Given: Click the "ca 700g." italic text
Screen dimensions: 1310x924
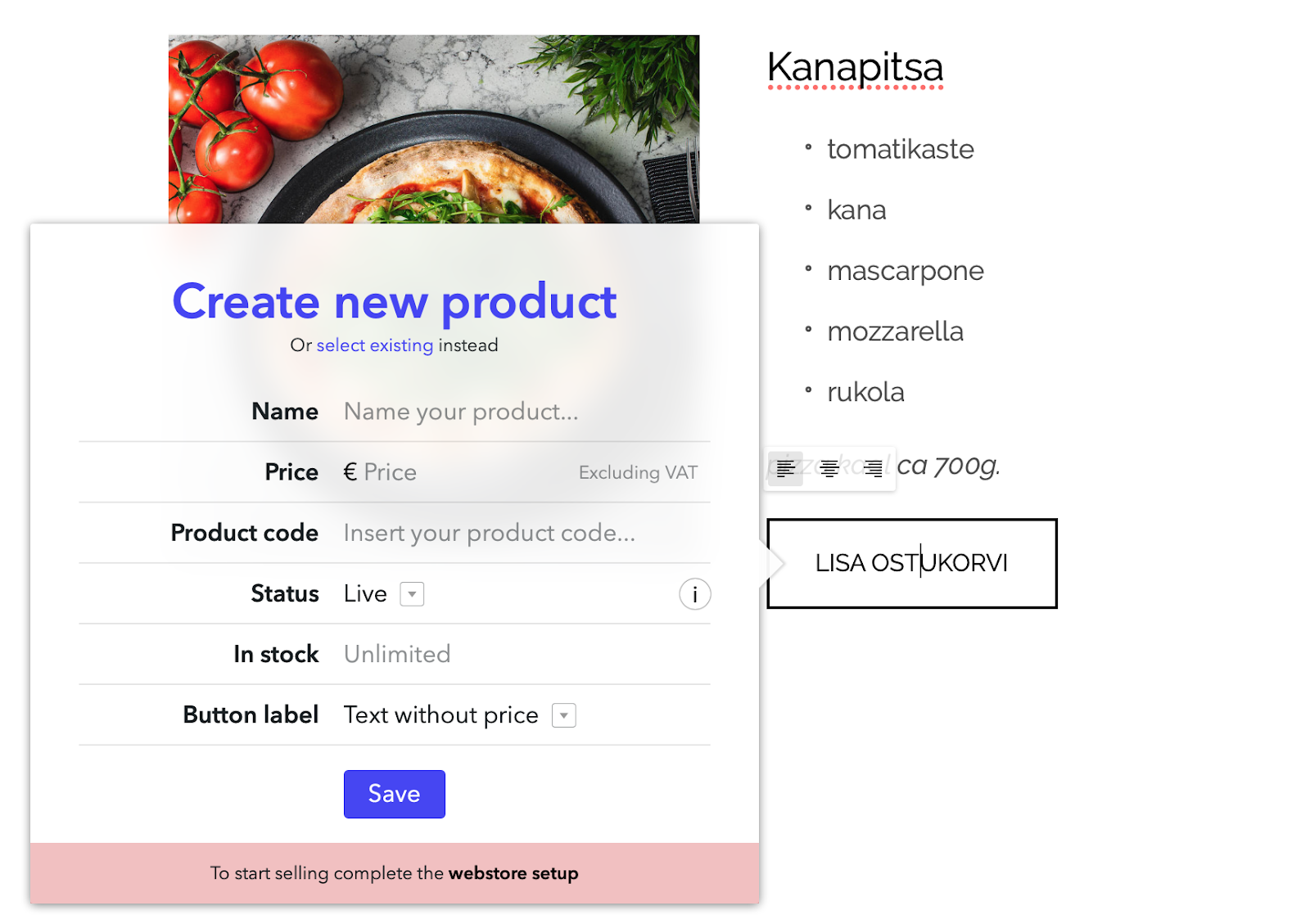Looking at the screenshot, I should 949,466.
